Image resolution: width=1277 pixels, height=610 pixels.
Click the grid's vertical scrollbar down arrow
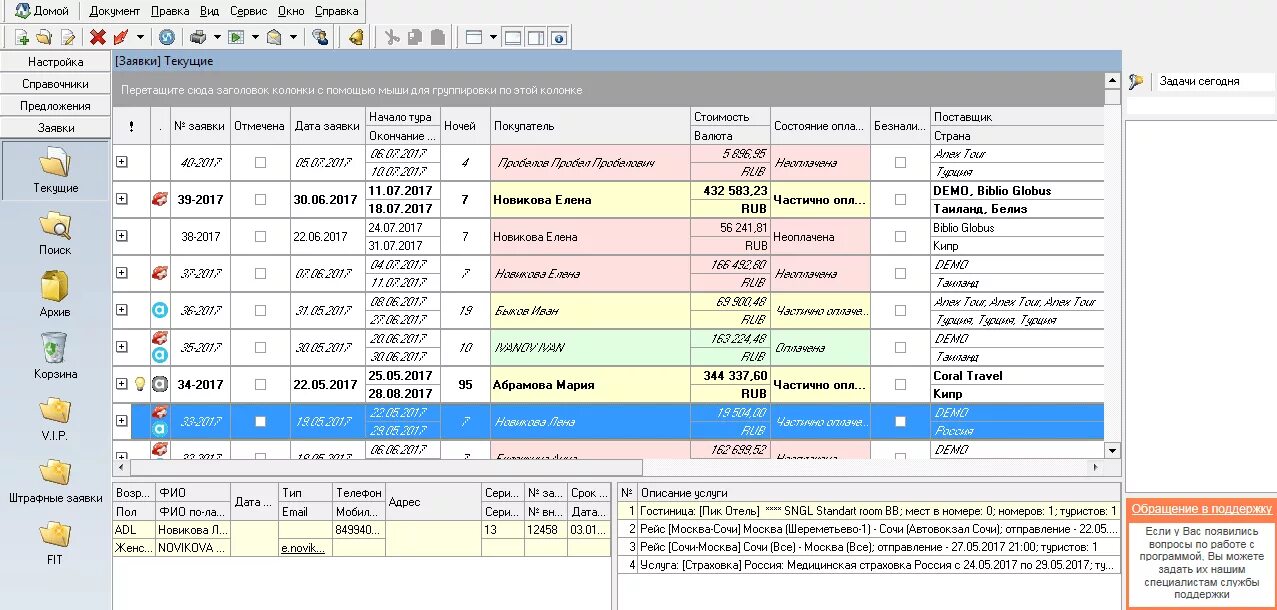[1112, 450]
